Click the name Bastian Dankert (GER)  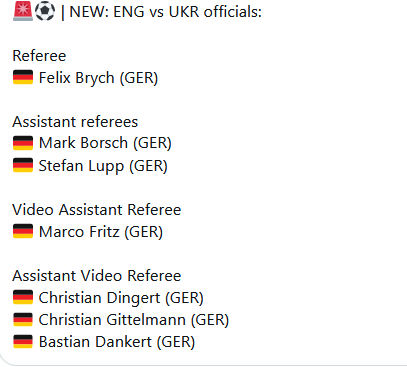117,342
